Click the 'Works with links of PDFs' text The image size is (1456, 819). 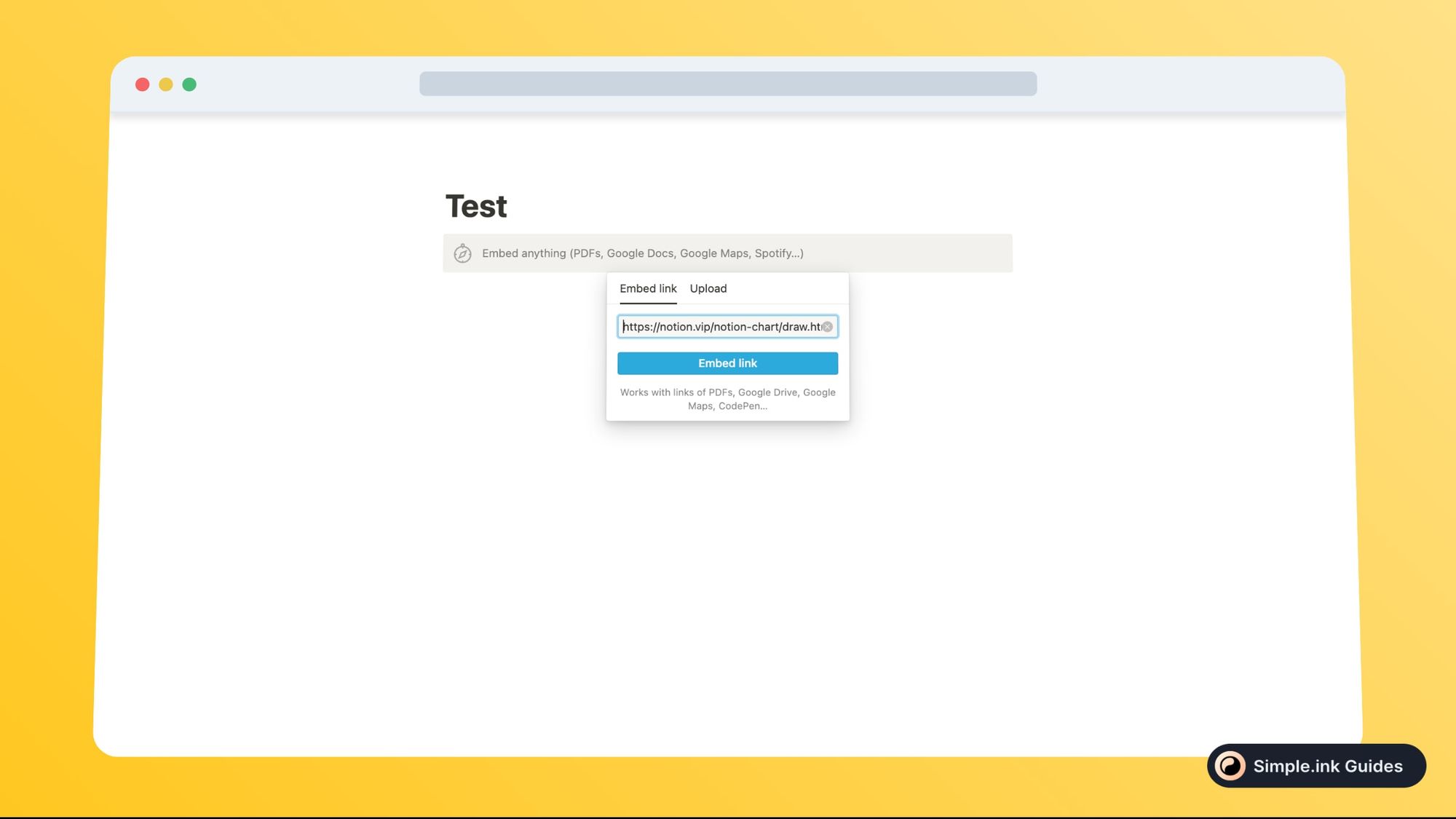coord(727,399)
